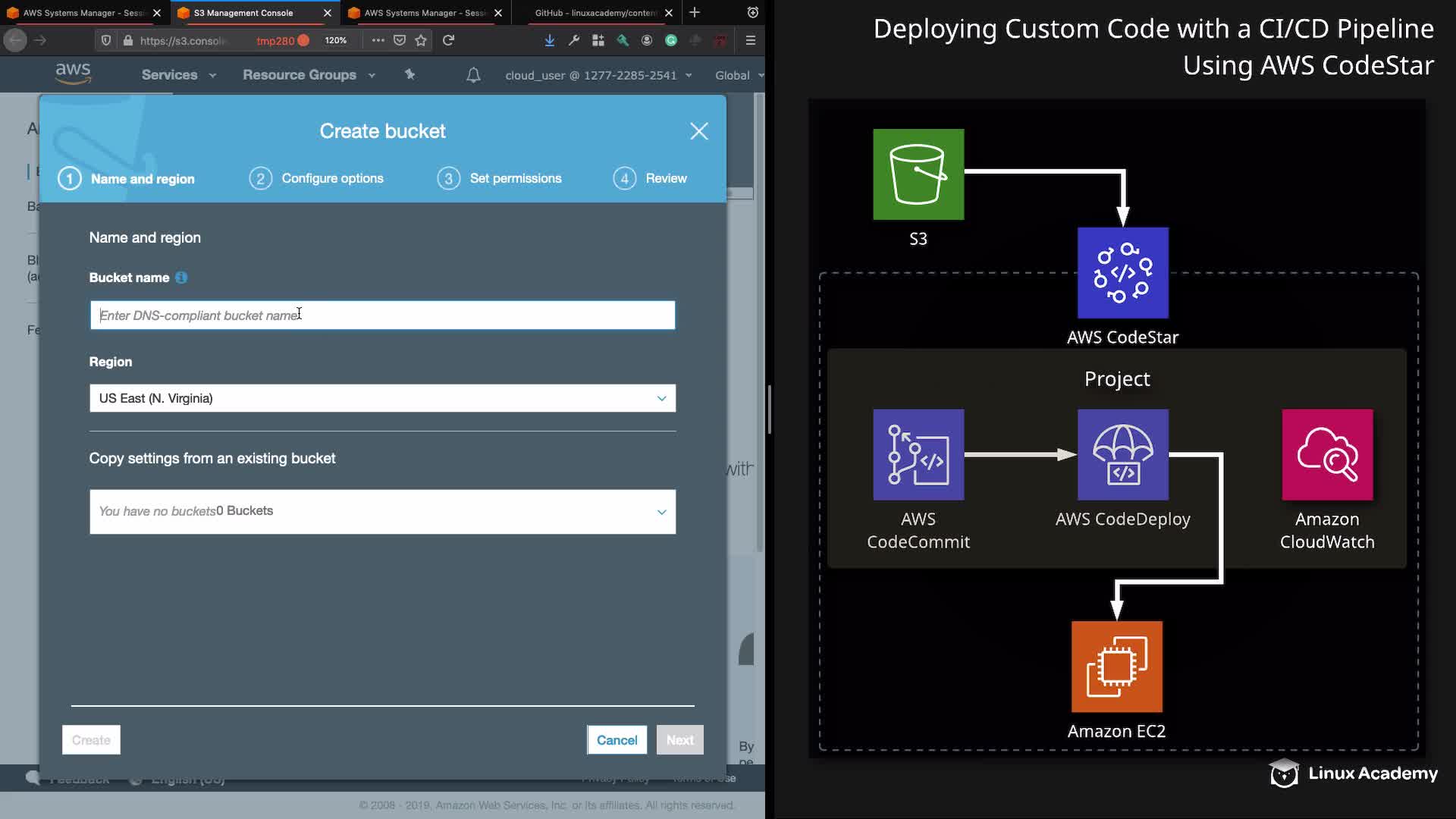This screenshot has width=1456, height=819.
Task: Bookmark this page with the star icon
Action: [x=422, y=40]
